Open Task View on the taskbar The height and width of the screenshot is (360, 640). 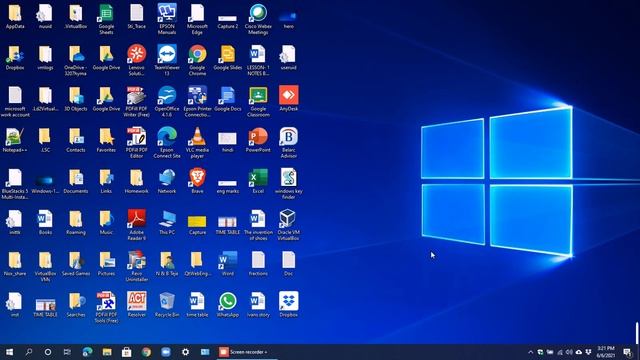(x=67, y=352)
